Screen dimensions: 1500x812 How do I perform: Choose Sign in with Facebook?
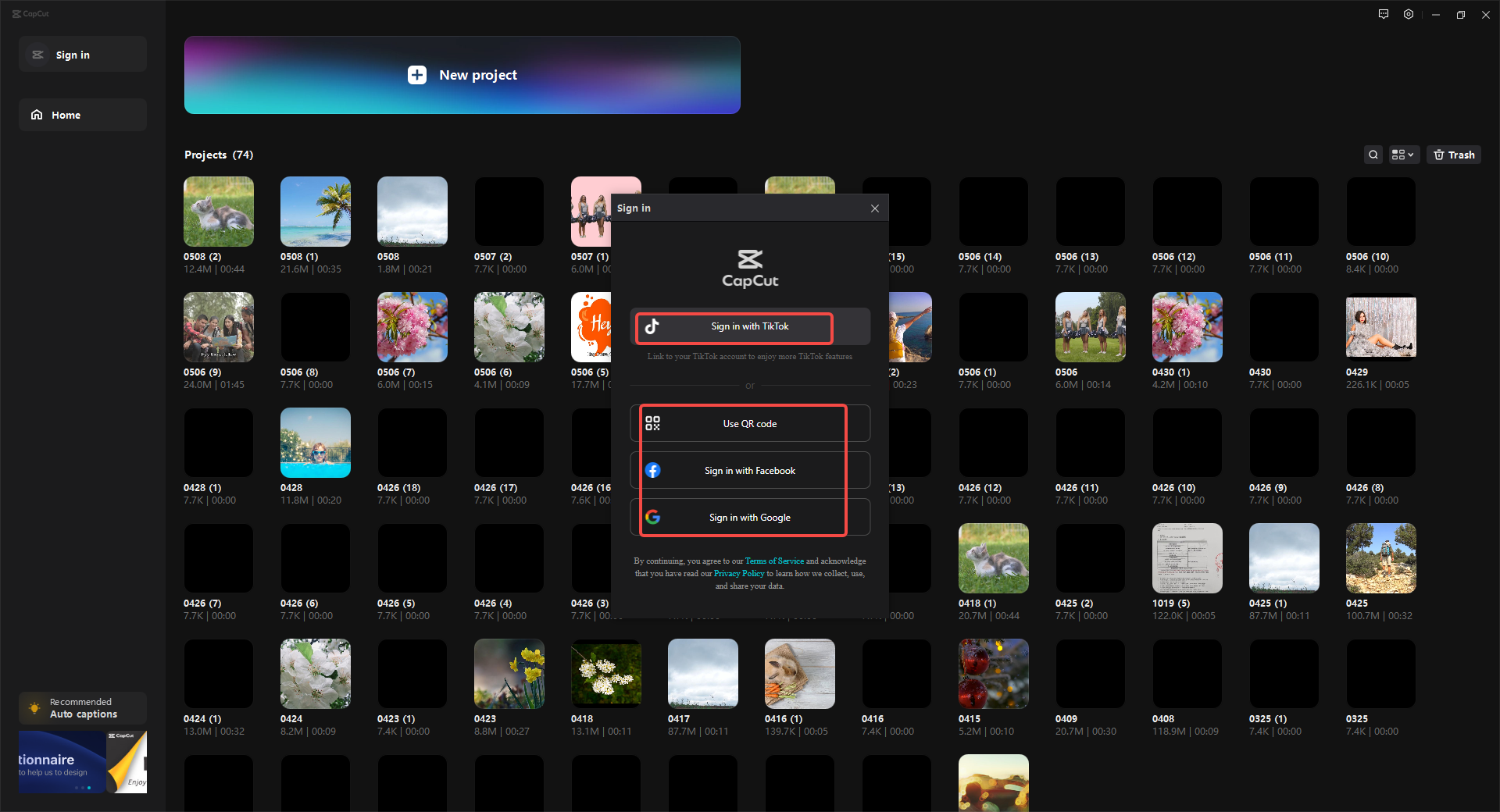750,471
